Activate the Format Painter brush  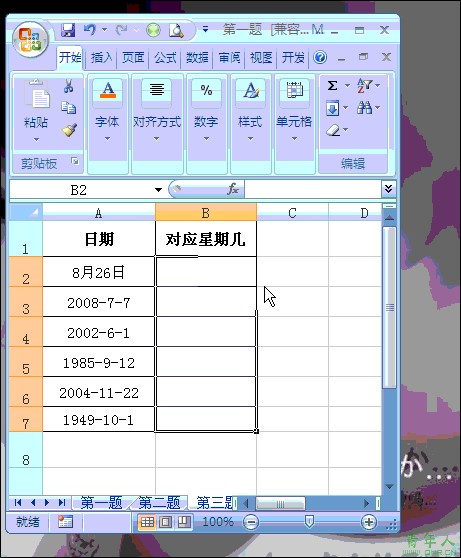click(69, 130)
